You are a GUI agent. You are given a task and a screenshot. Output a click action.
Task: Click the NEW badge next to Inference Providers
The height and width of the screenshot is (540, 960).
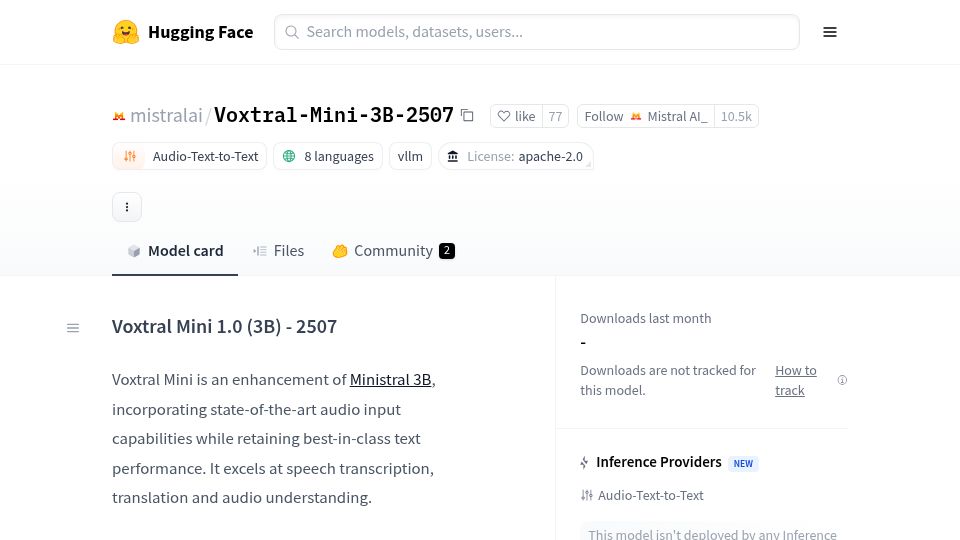click(x=743, y=463)
